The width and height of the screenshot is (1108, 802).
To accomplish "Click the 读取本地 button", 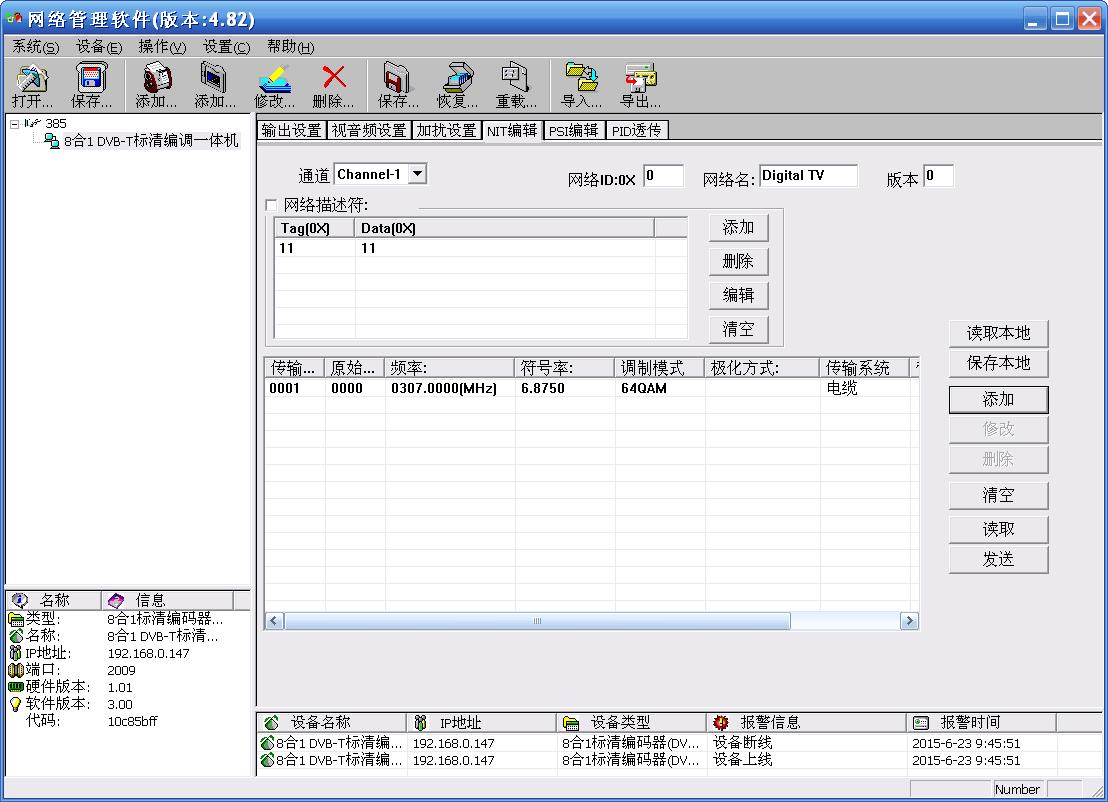I will coord(998,333).
